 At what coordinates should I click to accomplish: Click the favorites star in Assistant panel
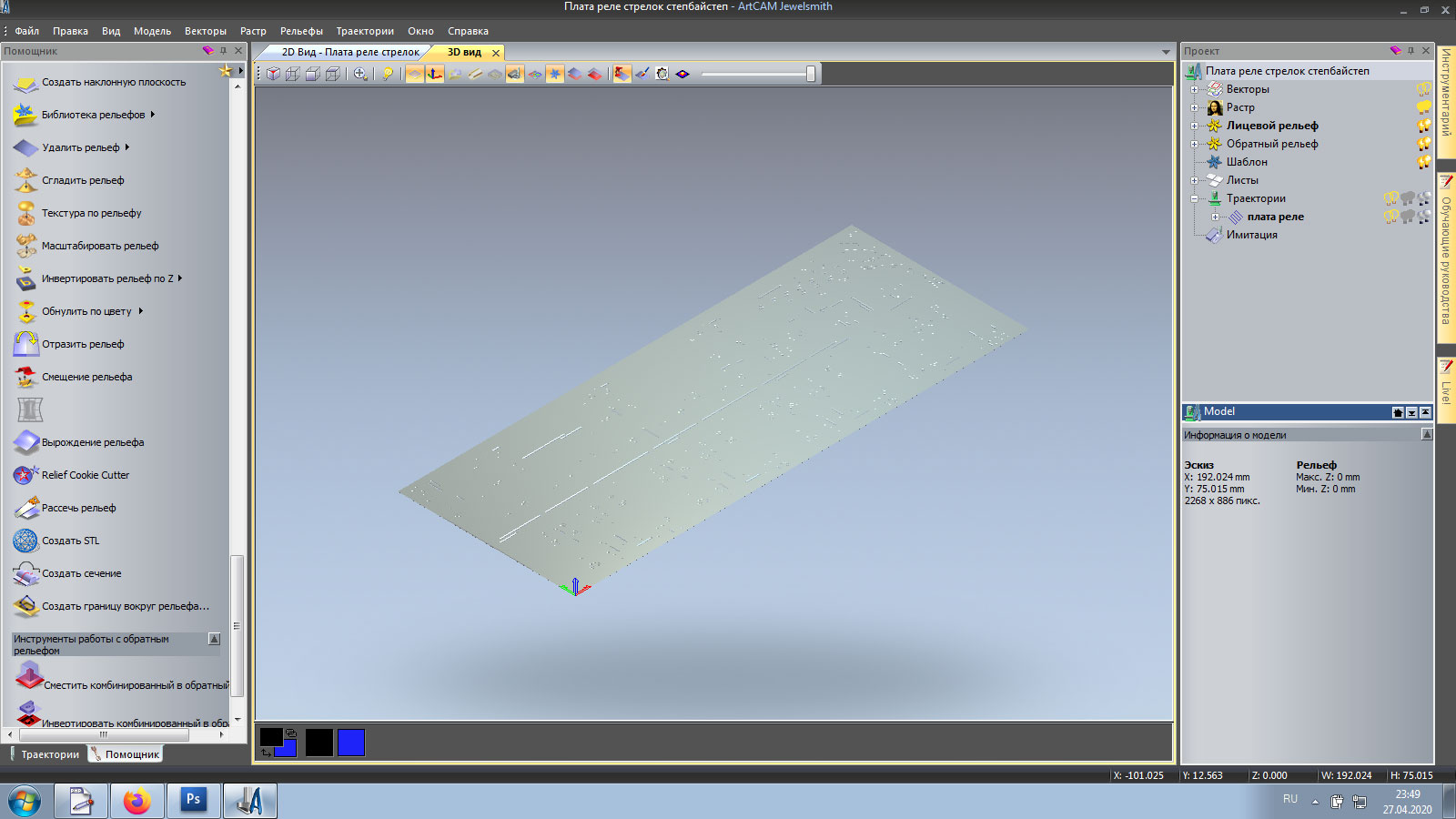tap(225, 70)
